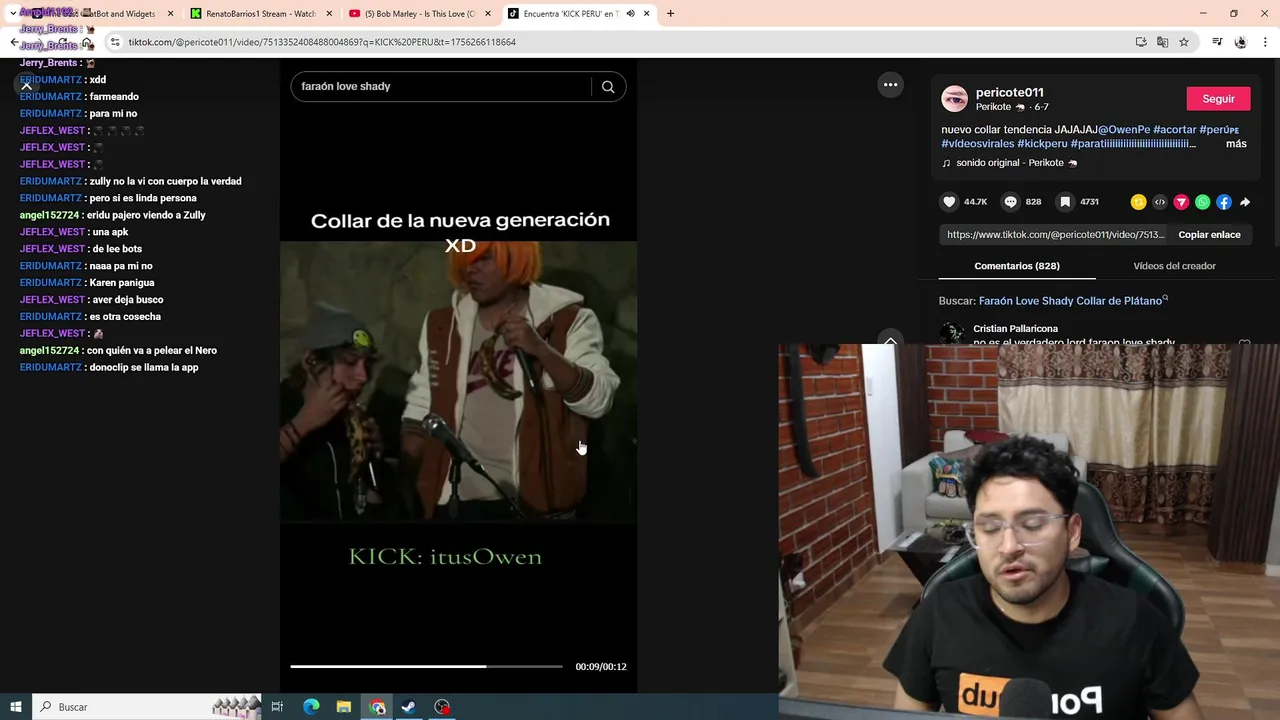Click commenter name Cristian Pallaricona
The image size is (1280, 720).
pos(1015,329)
